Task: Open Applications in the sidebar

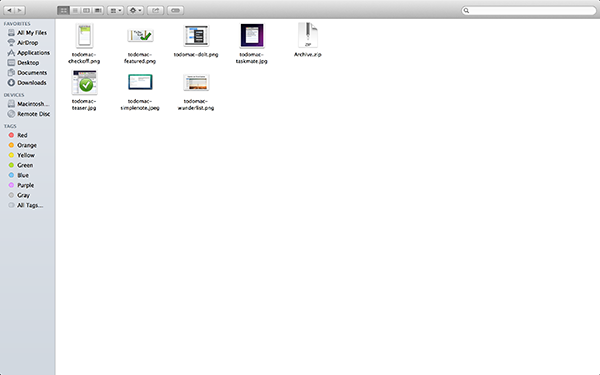Action: coord(29,52)
